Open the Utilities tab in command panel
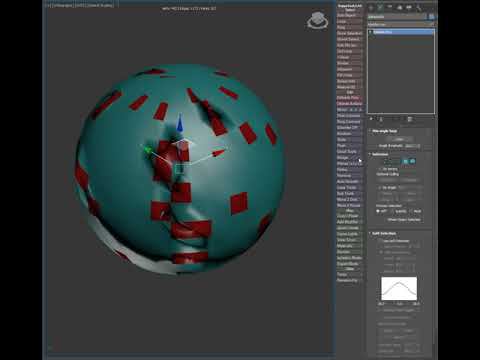 click(x=419, y=7)
